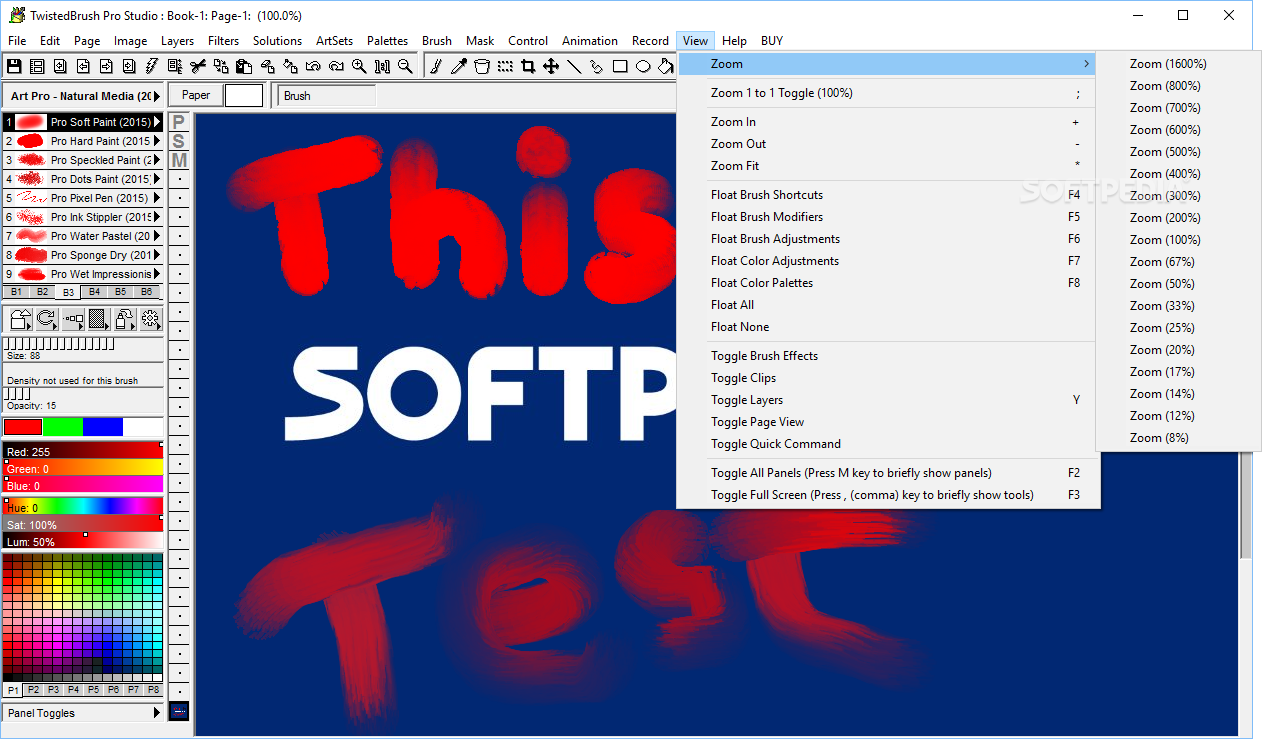The width and height of the screenshot is (1262, 739).
Task: Click the blue quick command icon at strip bottom
Action: 179,711
